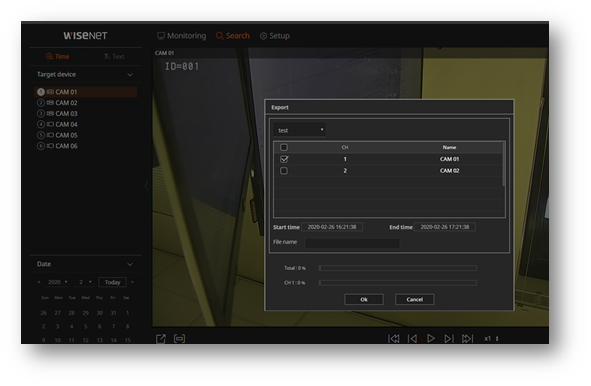Image resolution: width=591 pixels, height=386 pixels.
Task: Click the CH1 progress bar
Action: (398, 283)
